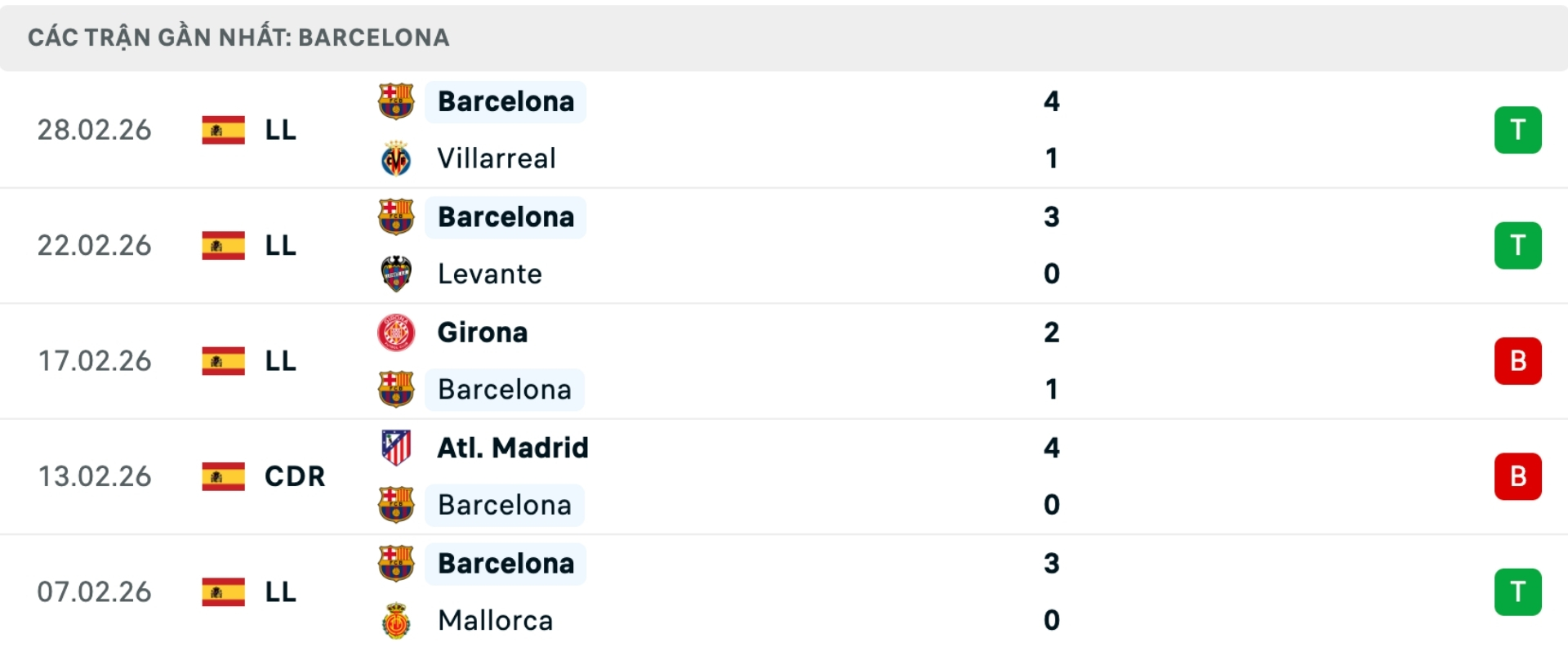Select the CDR competition label

(293, 476)
